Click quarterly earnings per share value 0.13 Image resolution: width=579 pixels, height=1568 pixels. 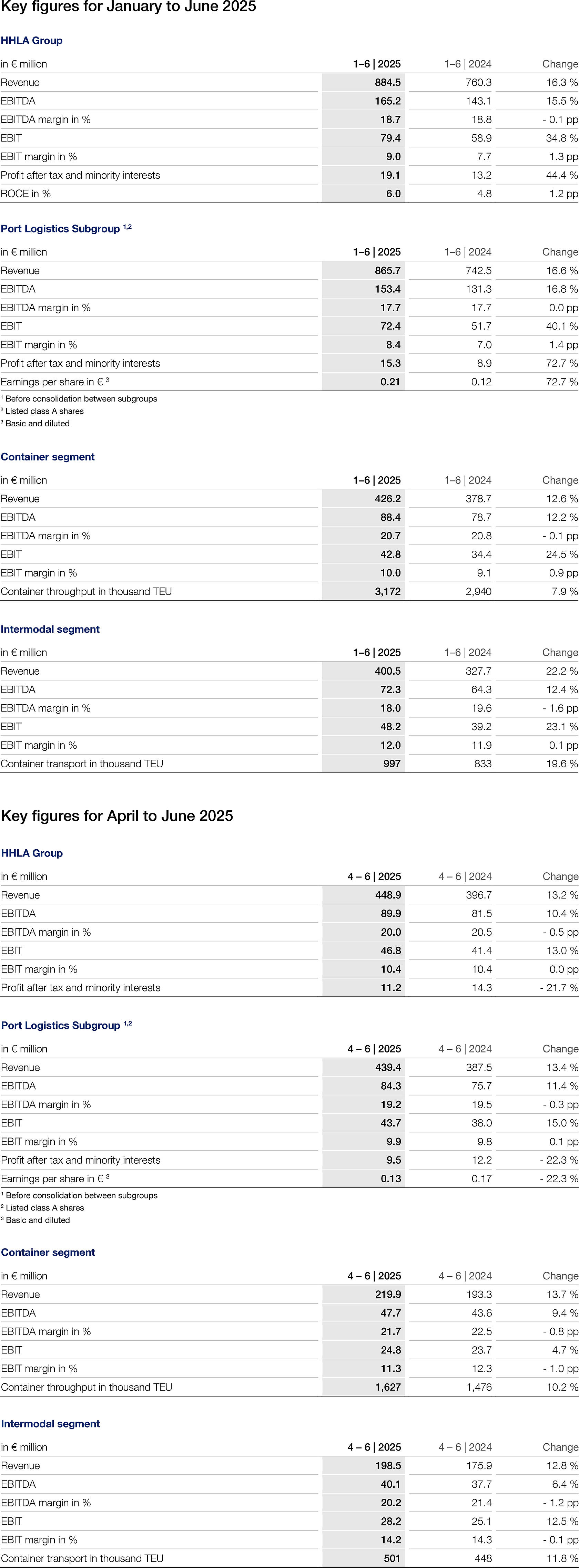(x=391, y=1178)
